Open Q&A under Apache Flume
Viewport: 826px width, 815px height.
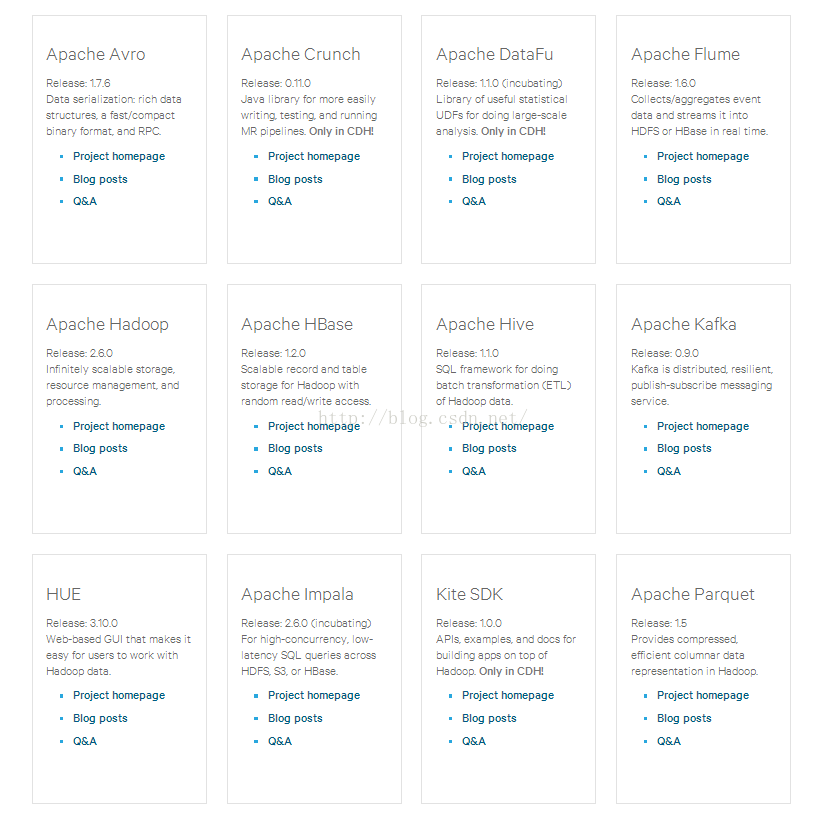click(x=669, y=201)
